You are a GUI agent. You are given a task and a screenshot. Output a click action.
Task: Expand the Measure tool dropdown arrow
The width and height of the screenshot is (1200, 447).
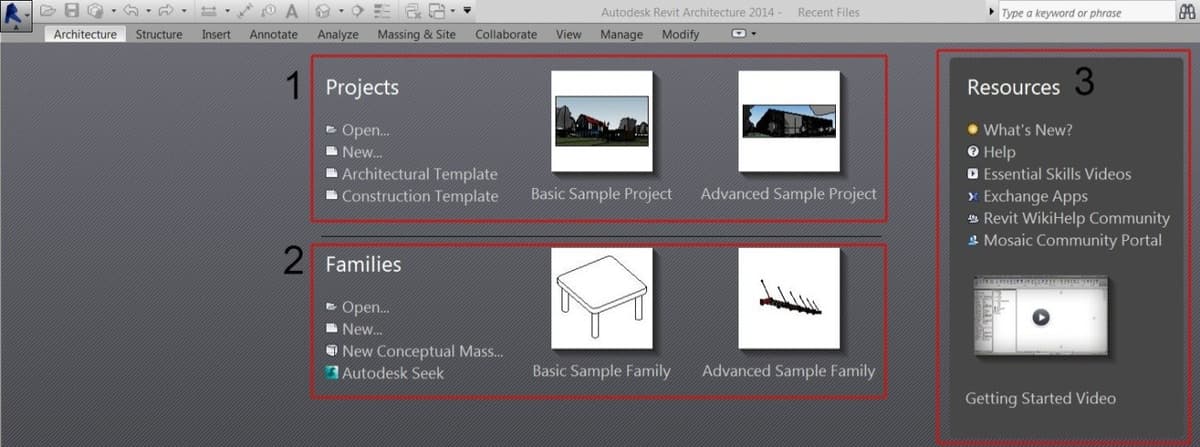227,11
